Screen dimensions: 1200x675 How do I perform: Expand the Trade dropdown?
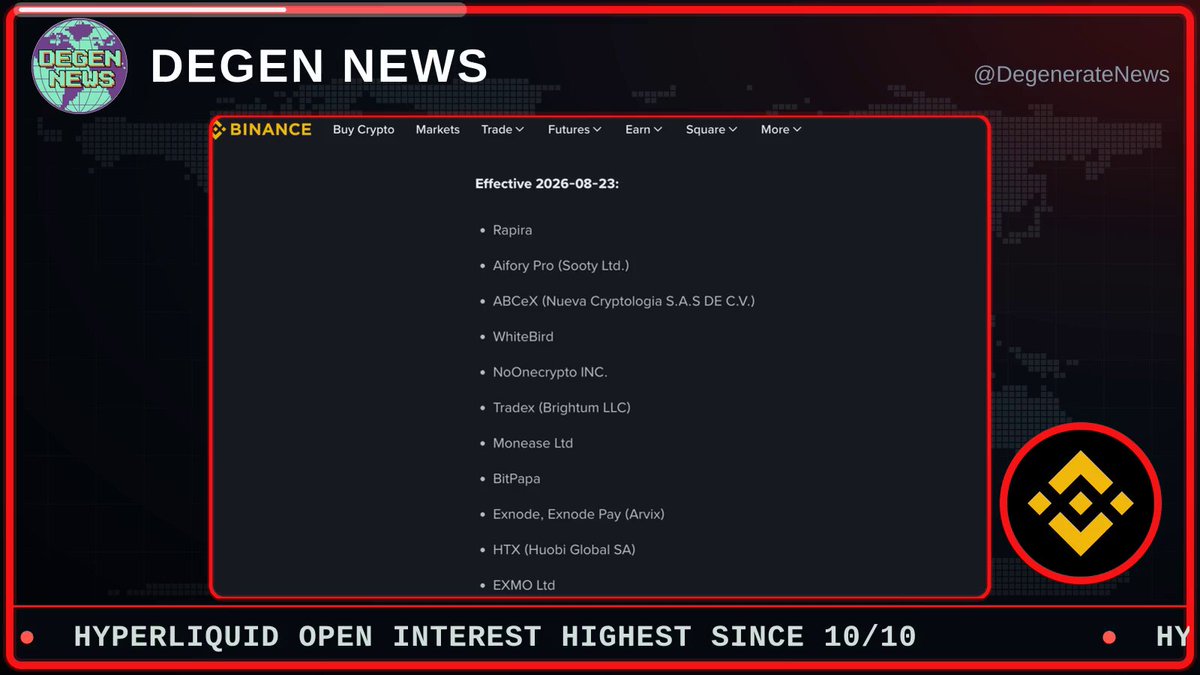pos(504,130)
